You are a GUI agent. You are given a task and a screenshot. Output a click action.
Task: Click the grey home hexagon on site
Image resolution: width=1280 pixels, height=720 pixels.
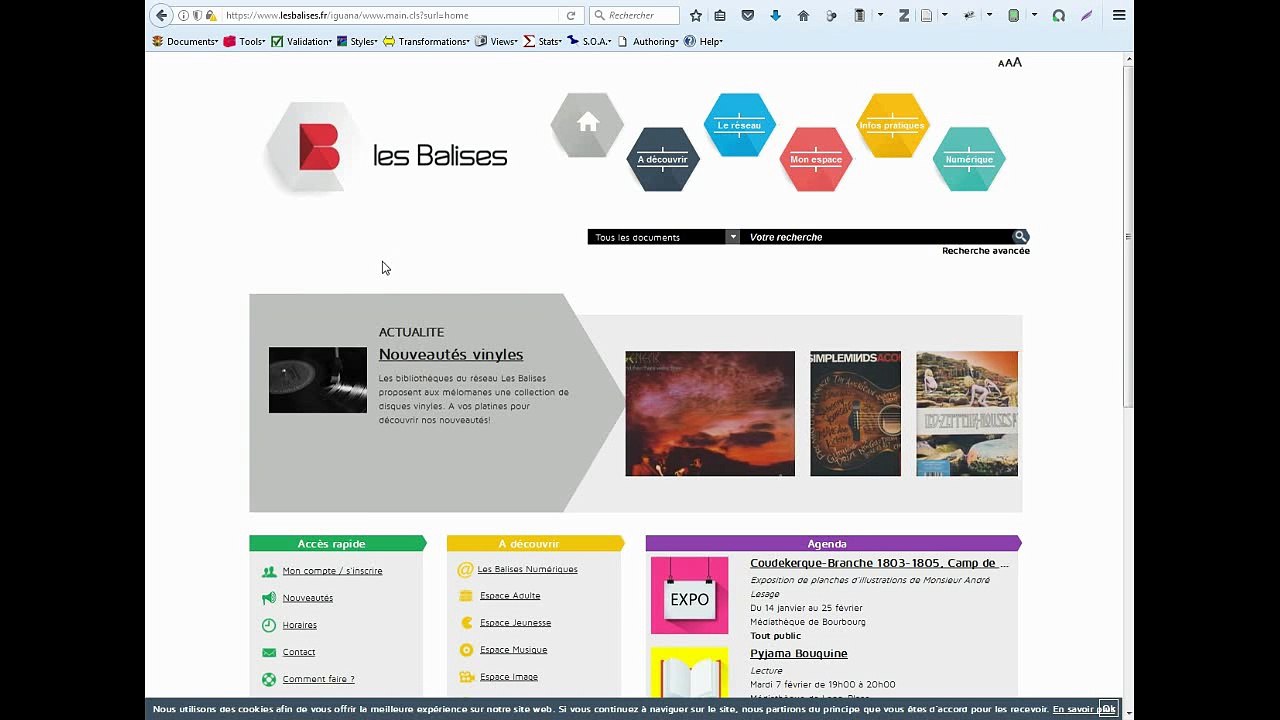(x=587, y=124)
